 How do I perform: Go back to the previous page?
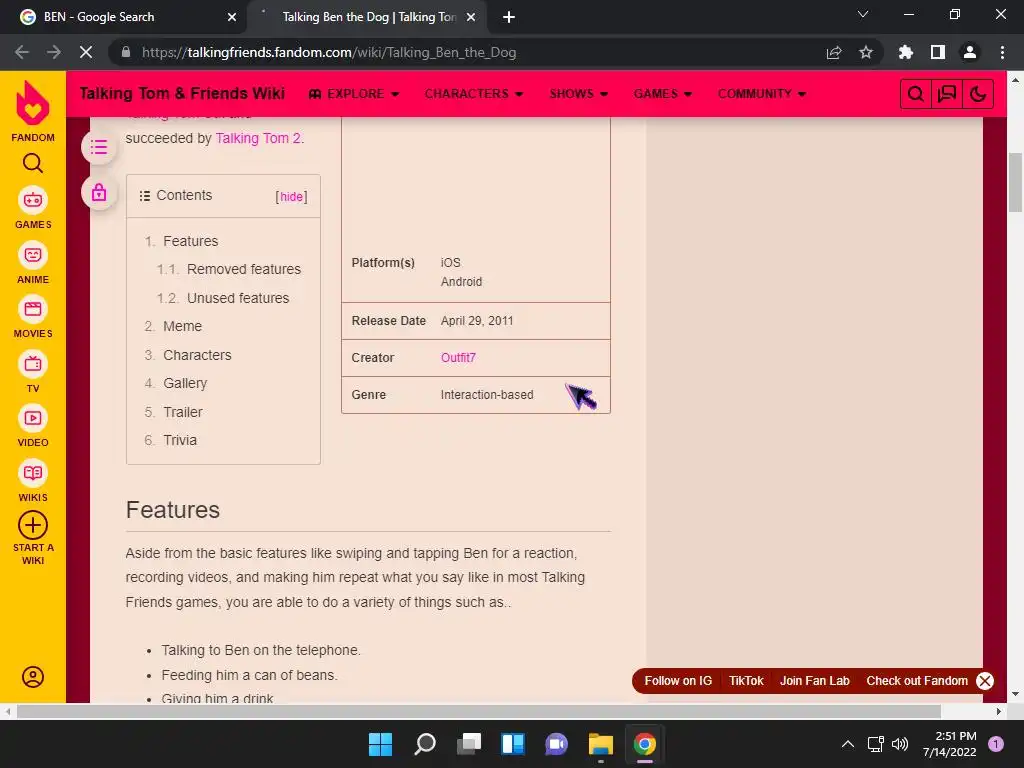22,52
